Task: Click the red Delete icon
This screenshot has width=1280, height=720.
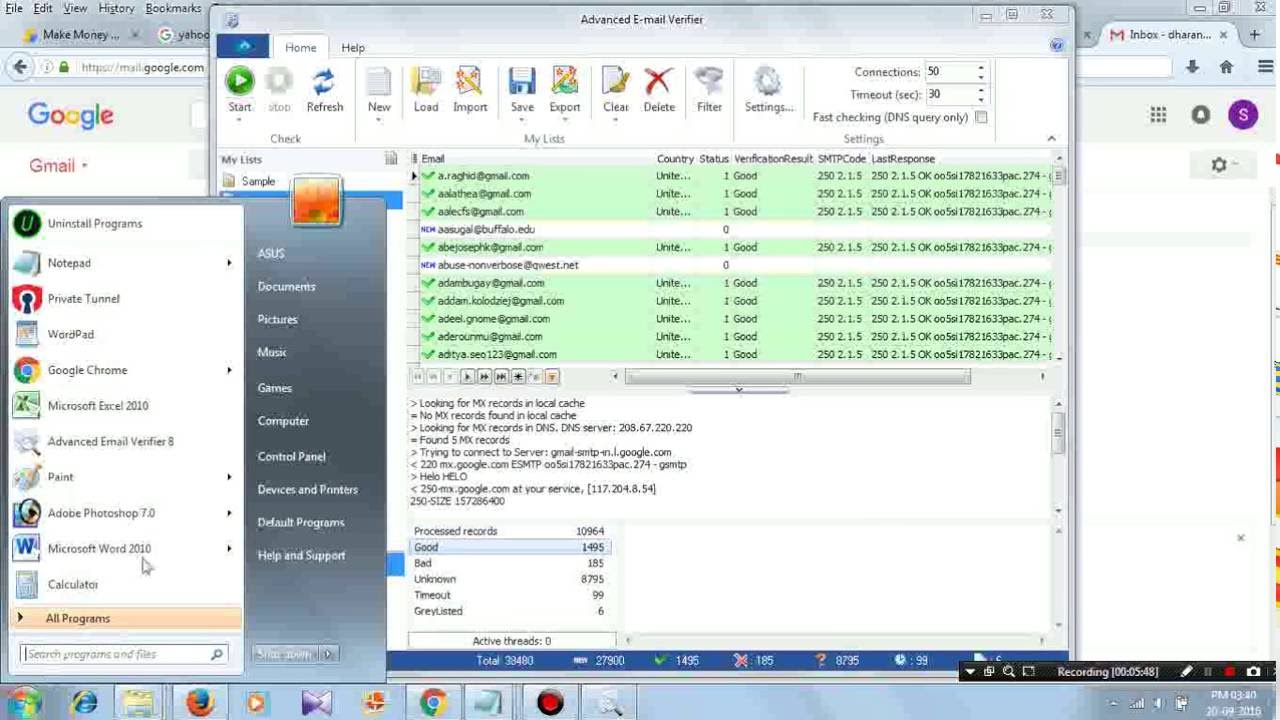Action: click(658, 82)
